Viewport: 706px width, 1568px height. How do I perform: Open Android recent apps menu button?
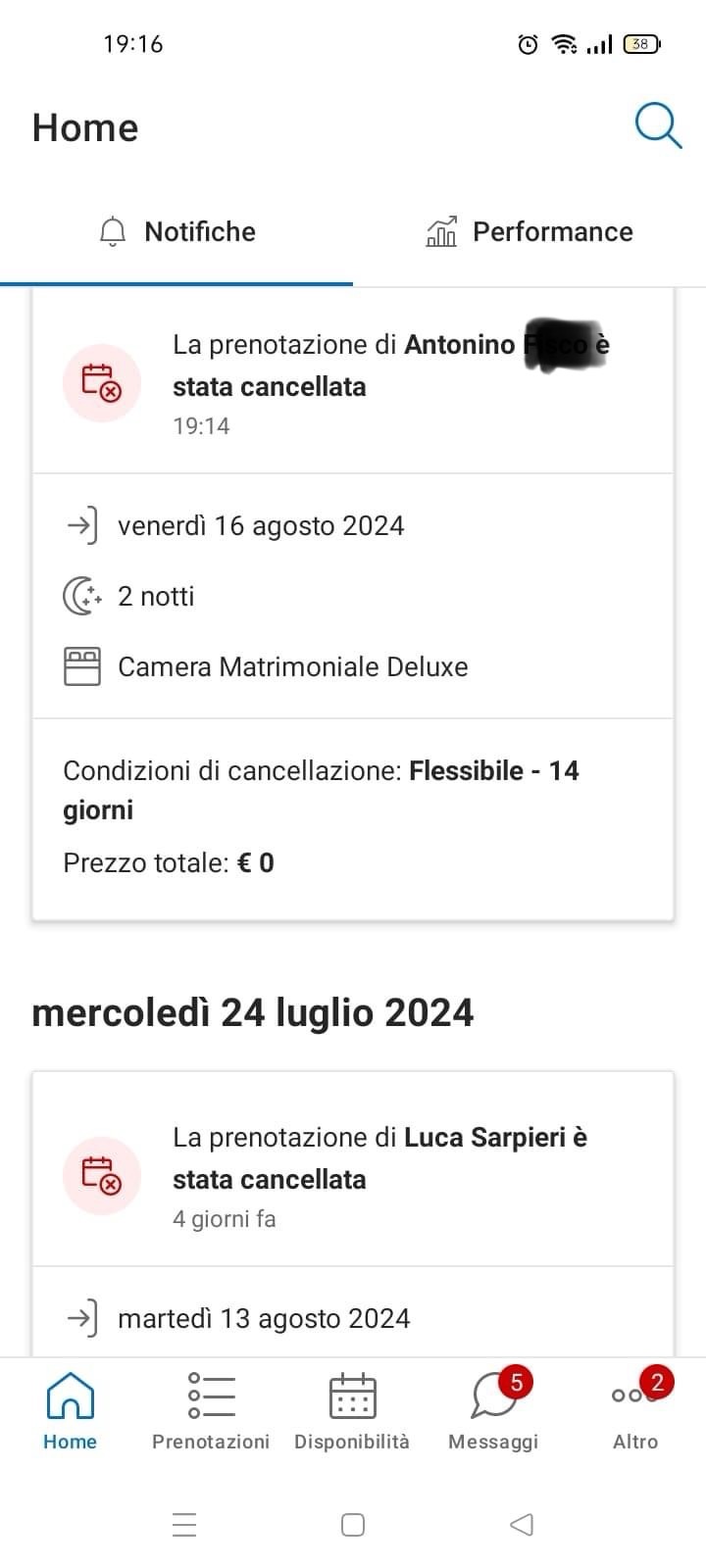coord(184,1525)
